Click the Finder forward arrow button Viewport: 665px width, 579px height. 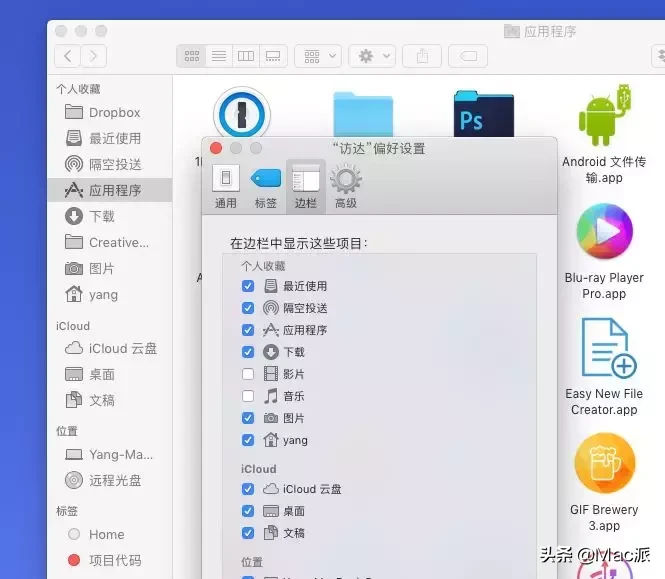click(93, 56)
